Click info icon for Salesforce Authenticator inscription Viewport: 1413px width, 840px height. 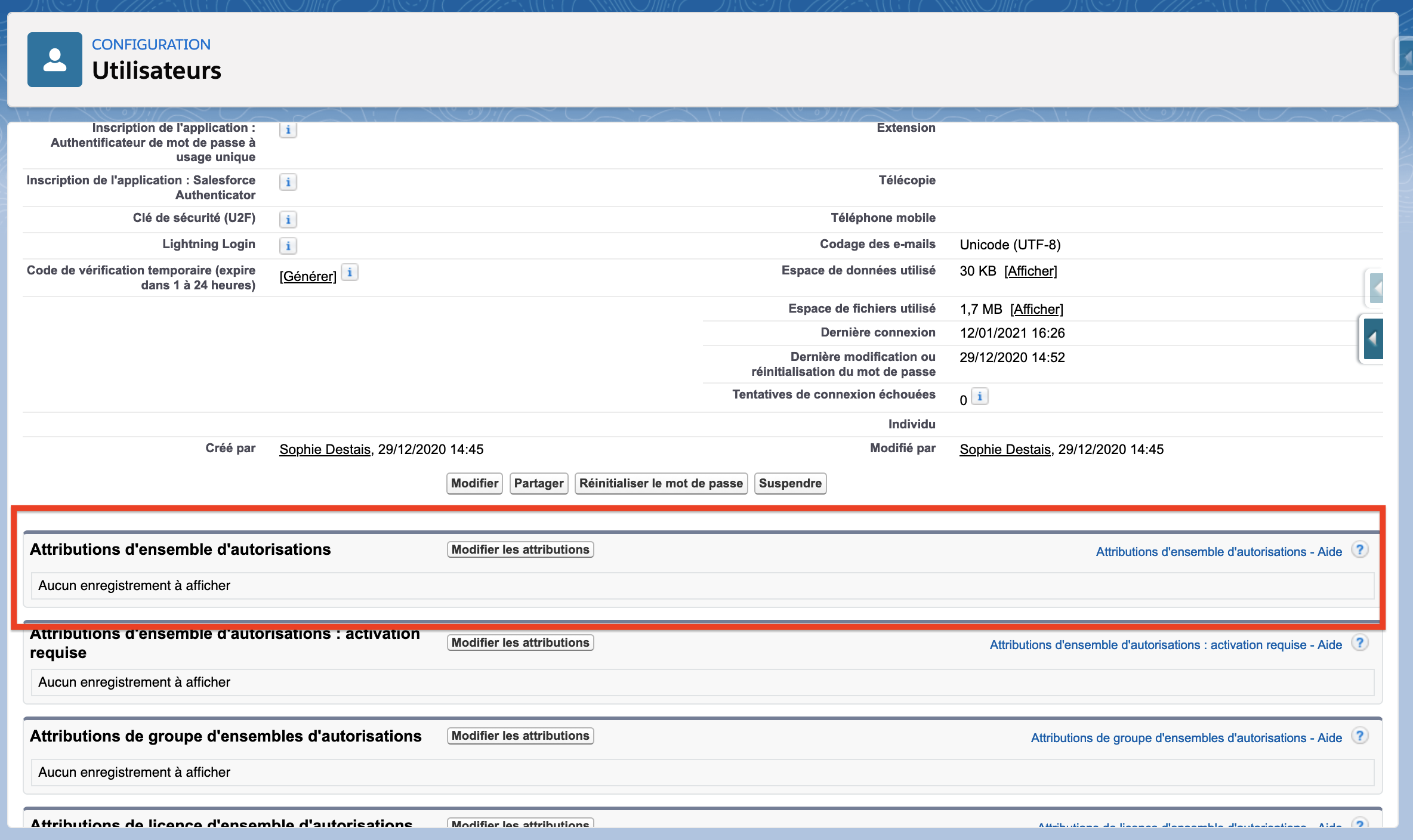[x=288, y=182]
